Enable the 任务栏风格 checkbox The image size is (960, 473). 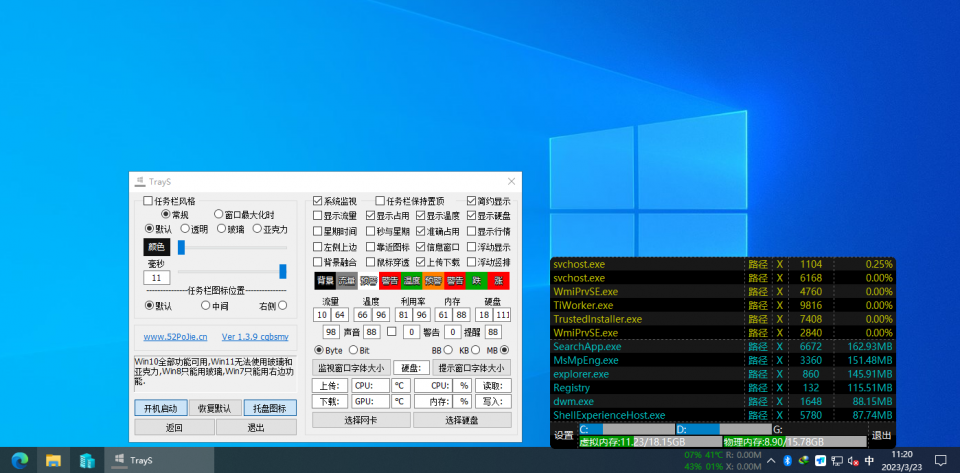[148, 201]
